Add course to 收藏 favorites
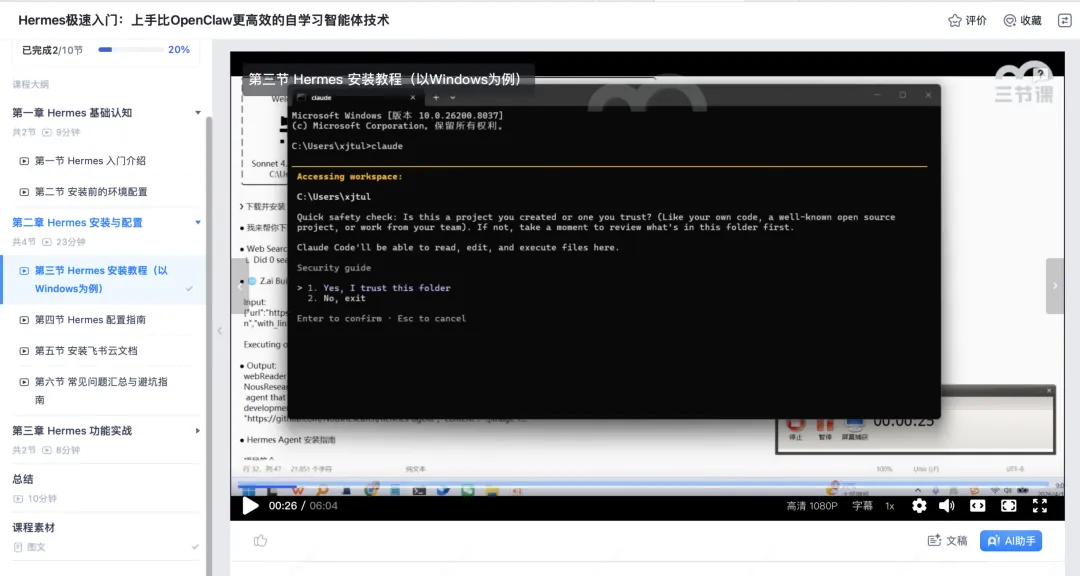 pos(1023,21)
